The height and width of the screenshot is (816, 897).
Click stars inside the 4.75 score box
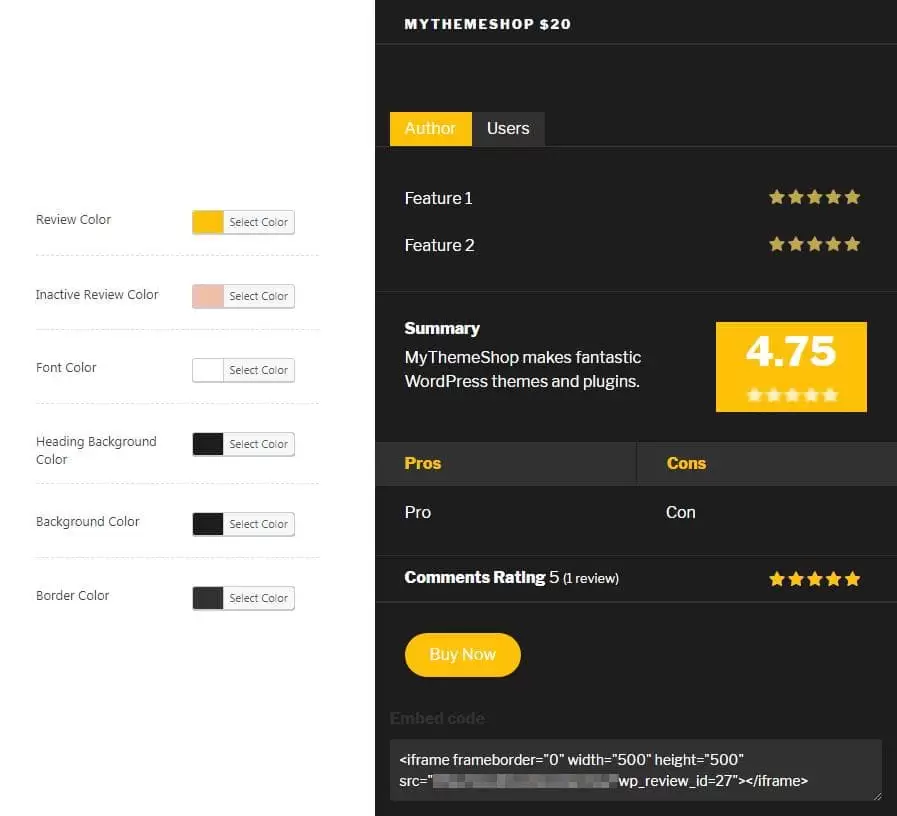tap(791, 395)
